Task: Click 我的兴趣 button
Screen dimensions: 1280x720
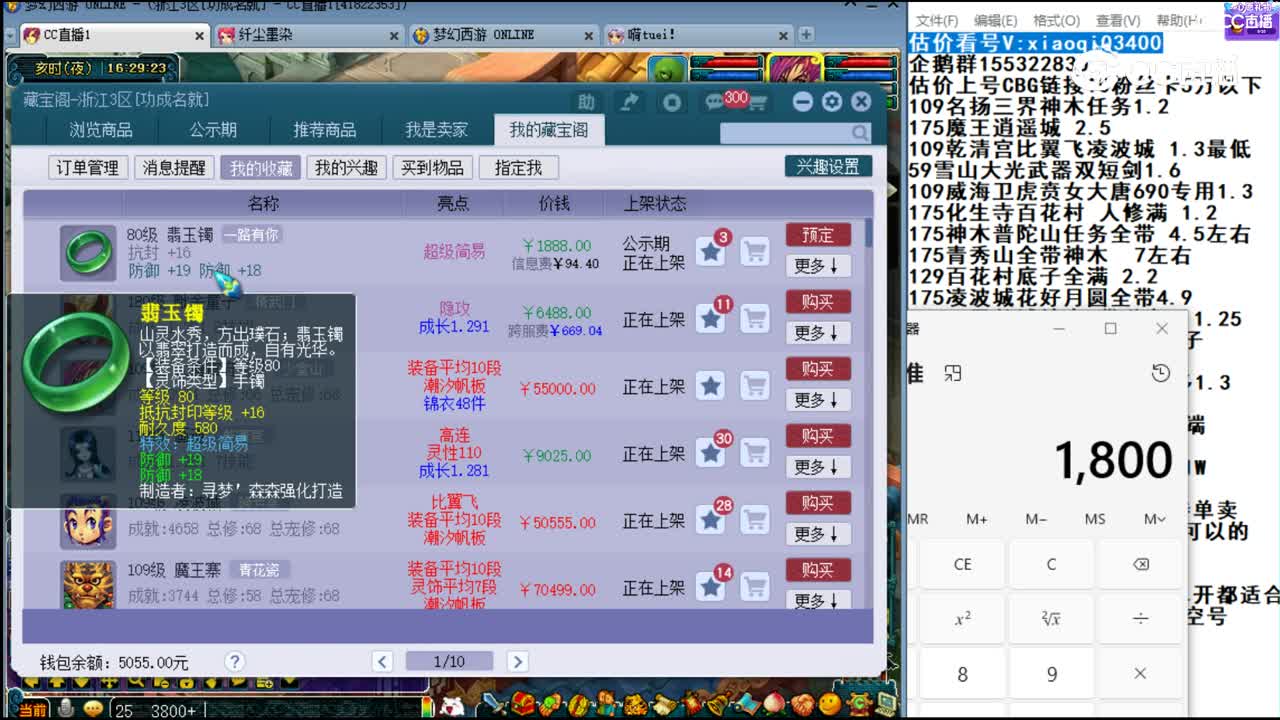Action: [x=346, y=168]
